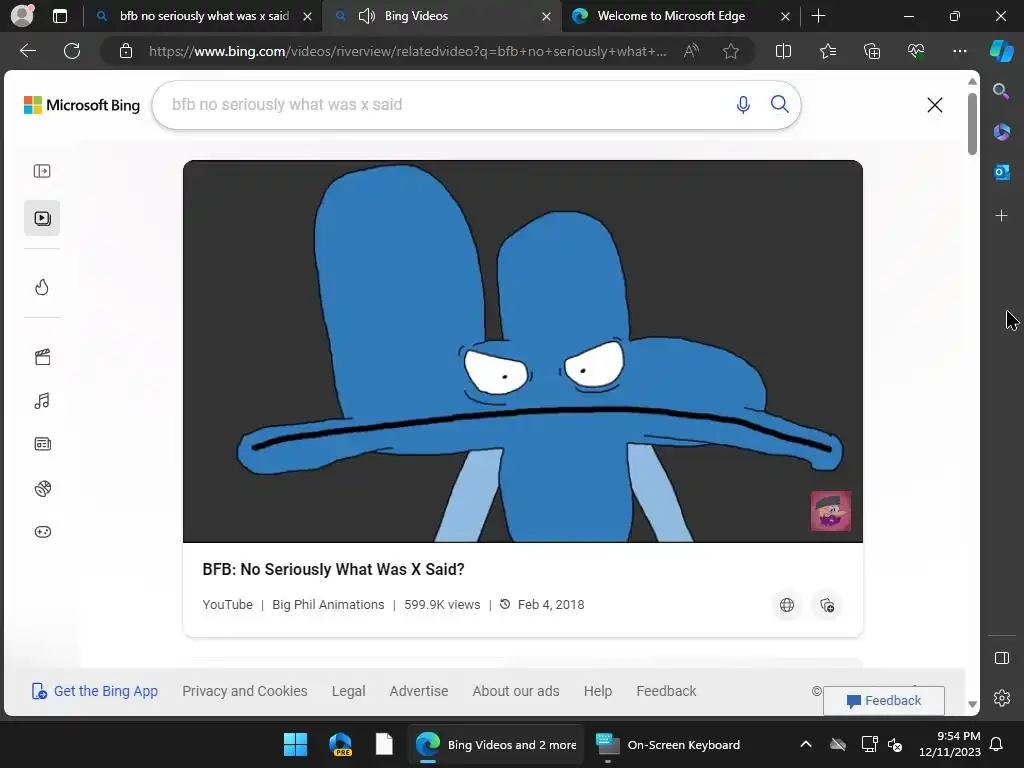The width and height of the screenshot is (1024, 768).
Task: Open the Sports videos category
Action: 43,488
